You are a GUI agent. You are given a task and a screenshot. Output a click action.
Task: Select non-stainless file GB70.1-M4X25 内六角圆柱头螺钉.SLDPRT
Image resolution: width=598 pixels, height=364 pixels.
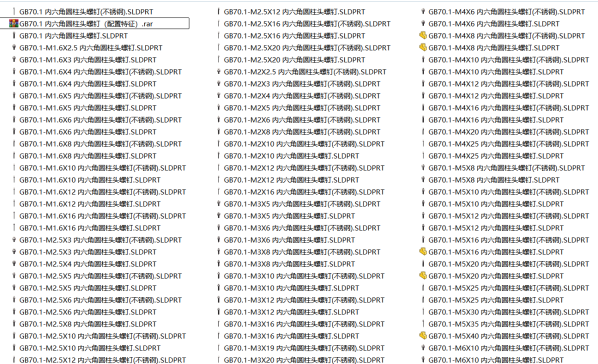pos(496,156)
